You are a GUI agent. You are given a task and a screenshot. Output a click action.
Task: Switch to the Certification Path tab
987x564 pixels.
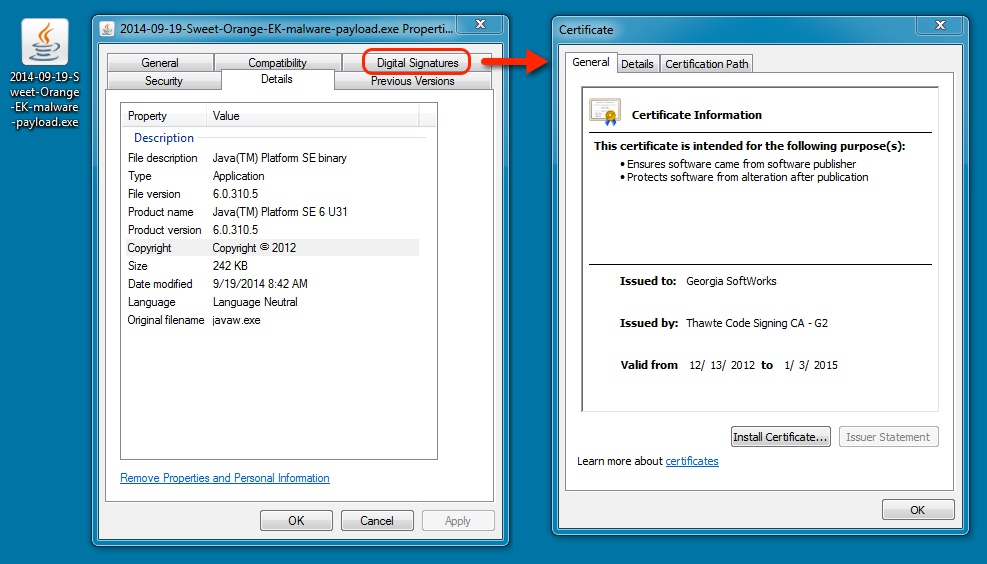pos(706,64)
